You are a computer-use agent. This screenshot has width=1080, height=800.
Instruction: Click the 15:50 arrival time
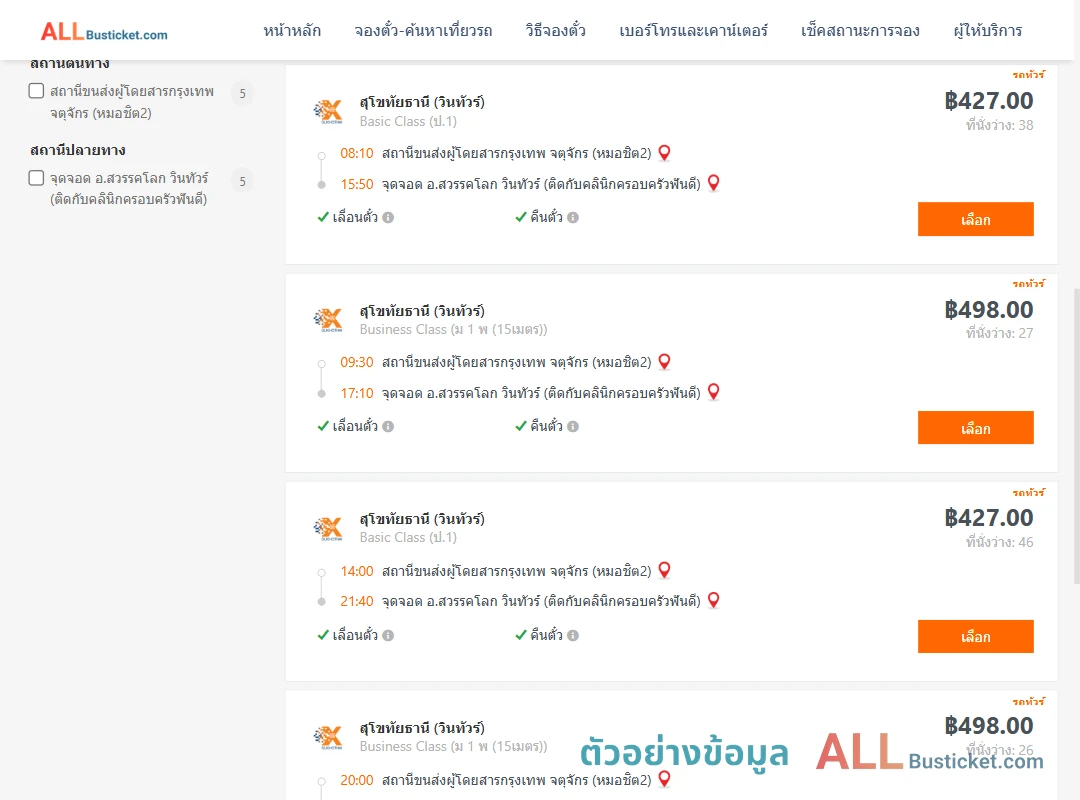[x=357, y=184]
